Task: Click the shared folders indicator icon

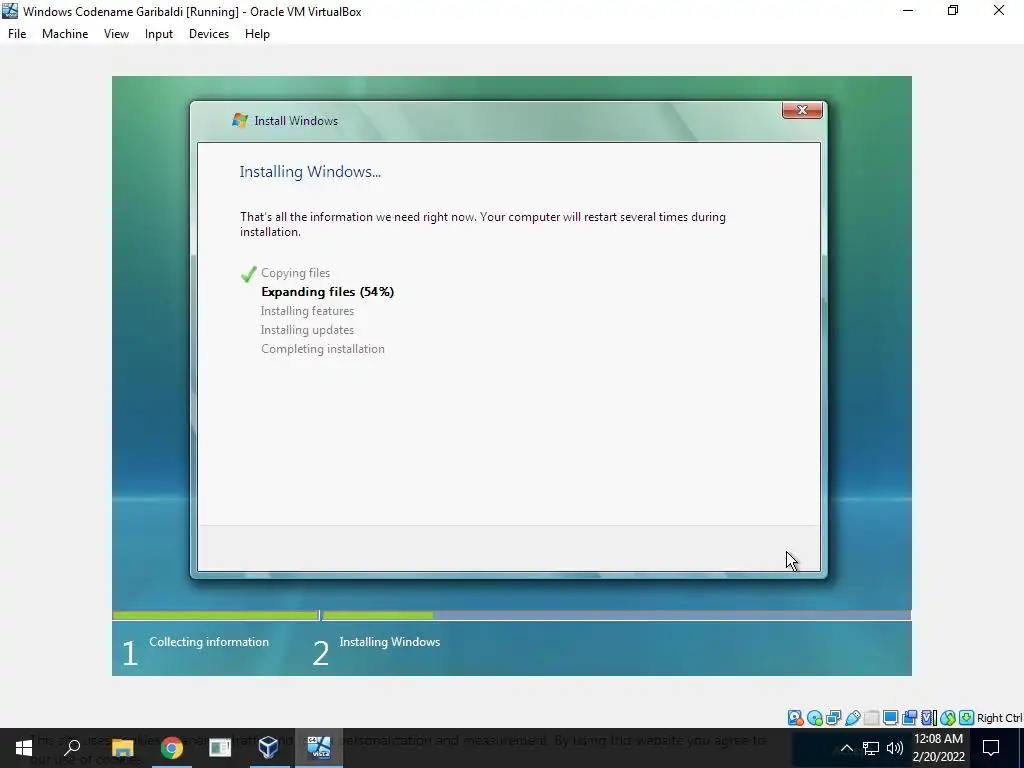Action: 871,718
